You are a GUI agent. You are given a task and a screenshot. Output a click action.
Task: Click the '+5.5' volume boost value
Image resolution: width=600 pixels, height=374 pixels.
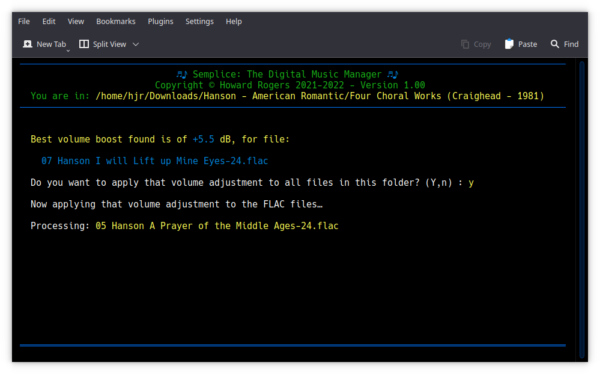[203, 139]
